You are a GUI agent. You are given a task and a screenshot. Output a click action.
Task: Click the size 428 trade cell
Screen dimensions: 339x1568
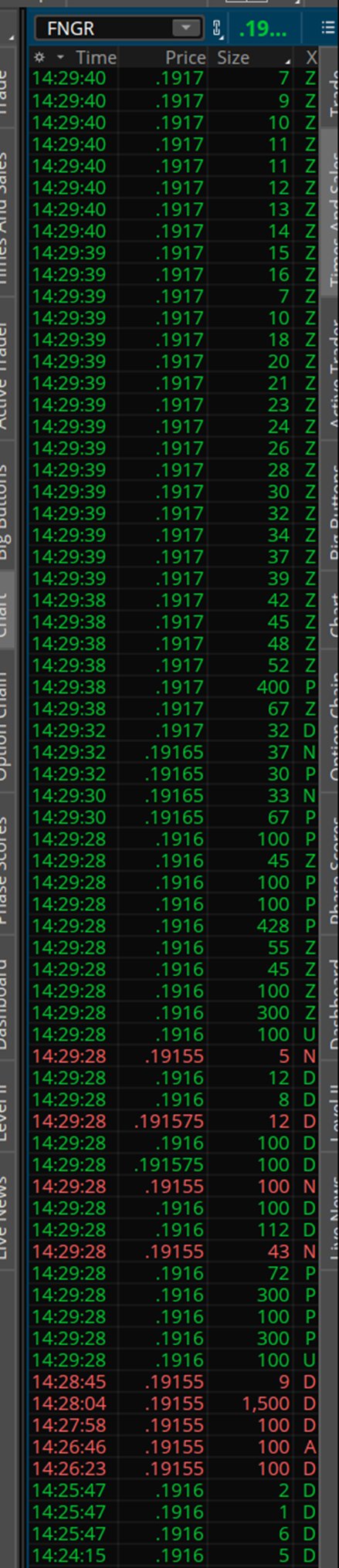tap(273, 926)
